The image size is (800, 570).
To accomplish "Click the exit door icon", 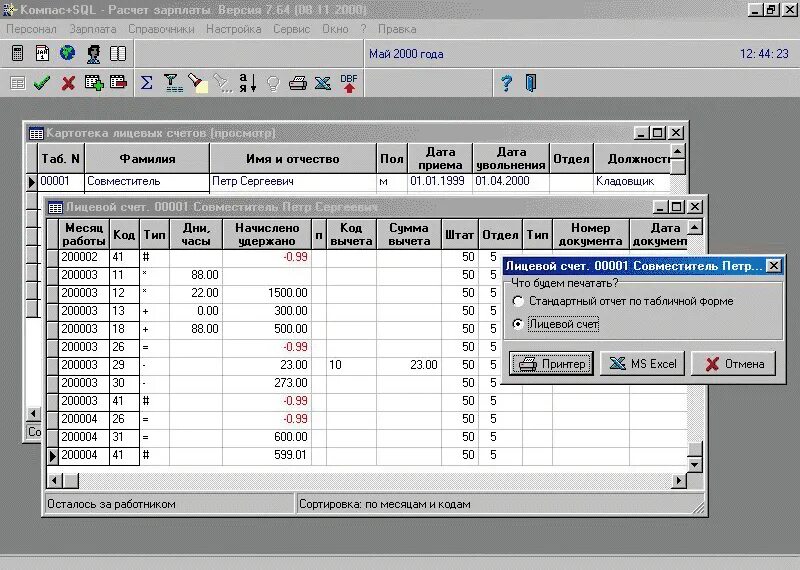I will tap(531, 83).
